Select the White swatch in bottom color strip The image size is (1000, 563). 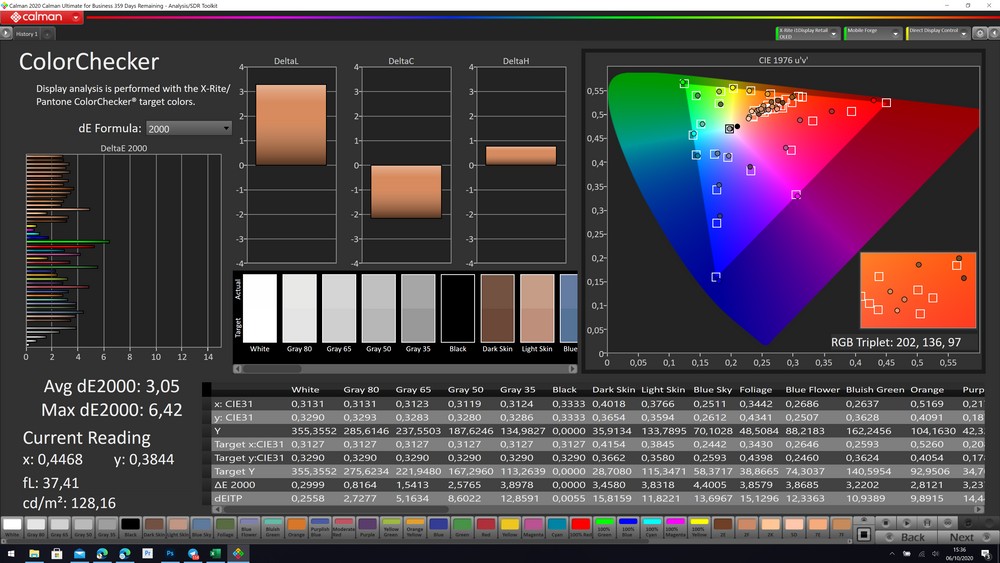click(11, 524)
